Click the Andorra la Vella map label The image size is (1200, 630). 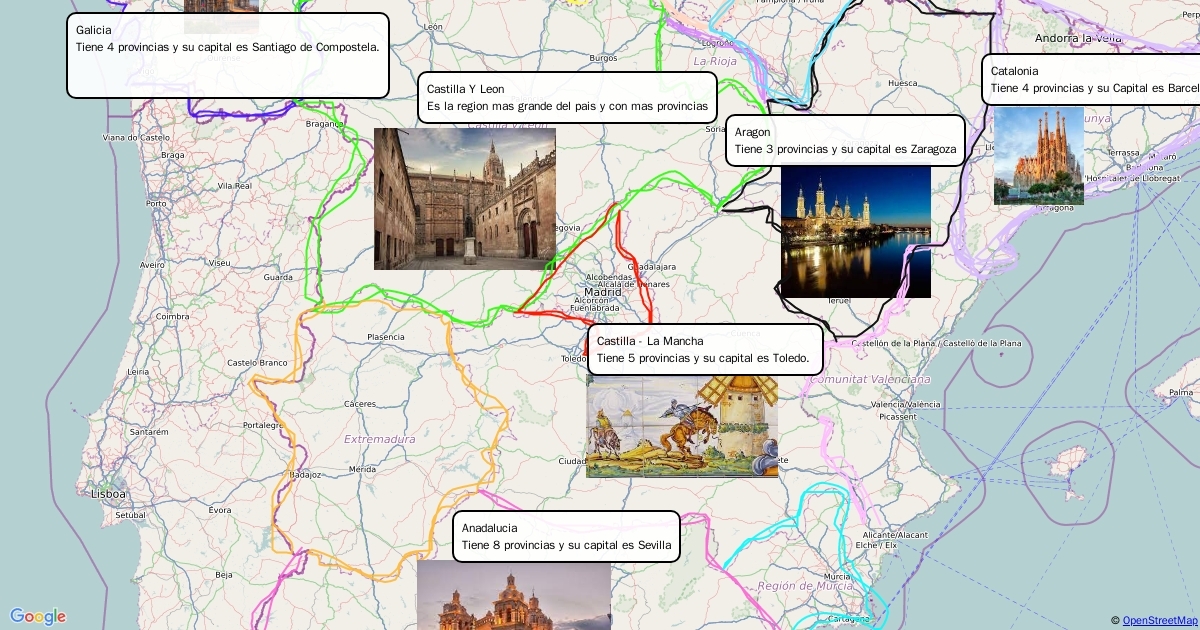coord(1078,39)
